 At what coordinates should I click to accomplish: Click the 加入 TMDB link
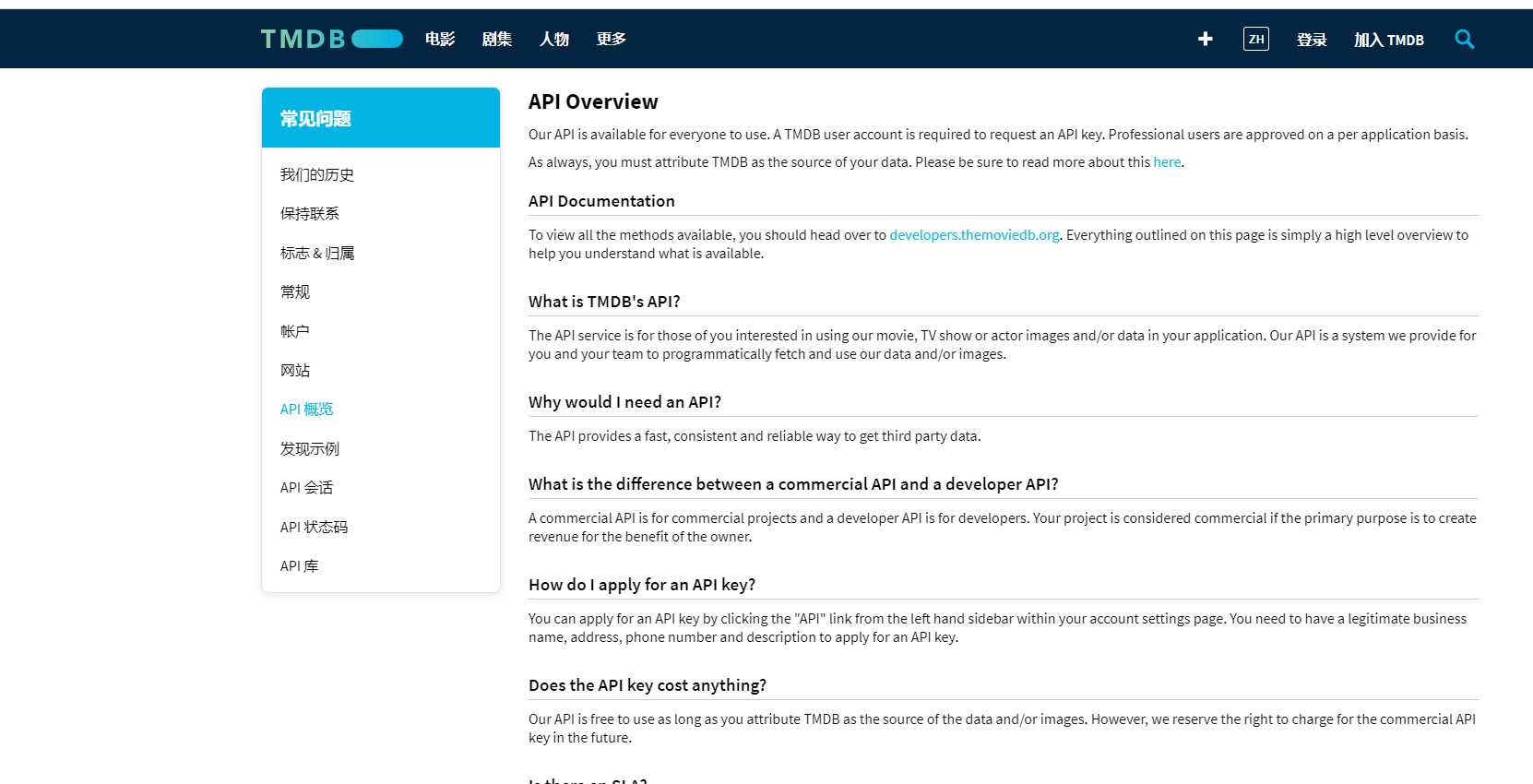[1389, 40]
